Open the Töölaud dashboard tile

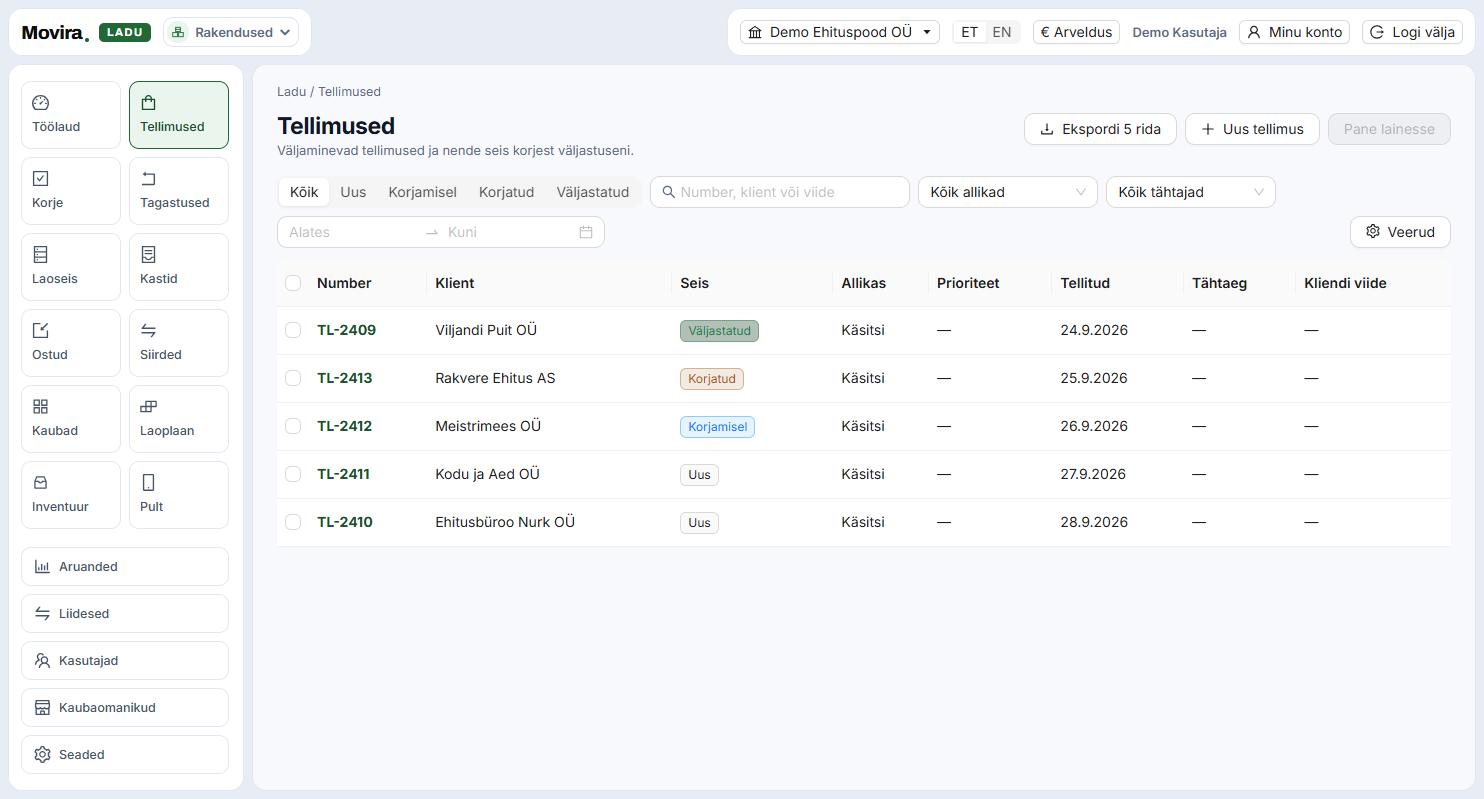(x=71, y=115)
